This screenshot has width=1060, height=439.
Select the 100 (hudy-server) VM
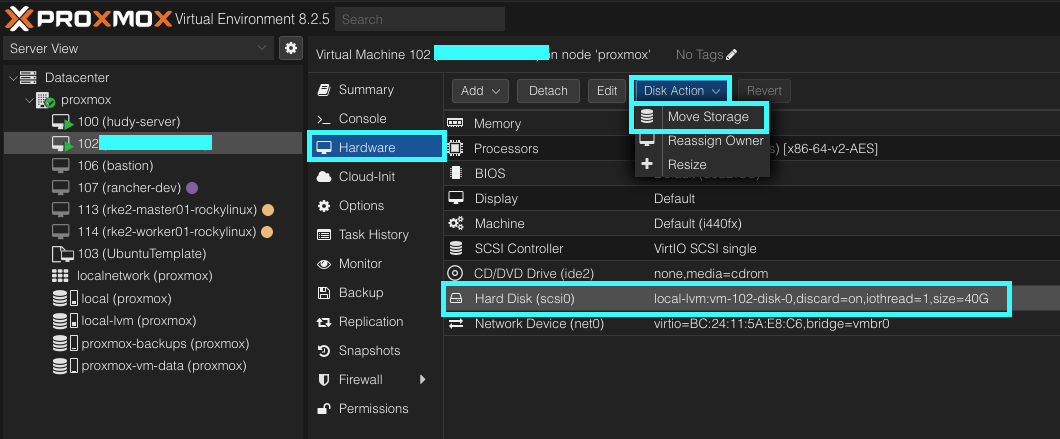(128, 121)
